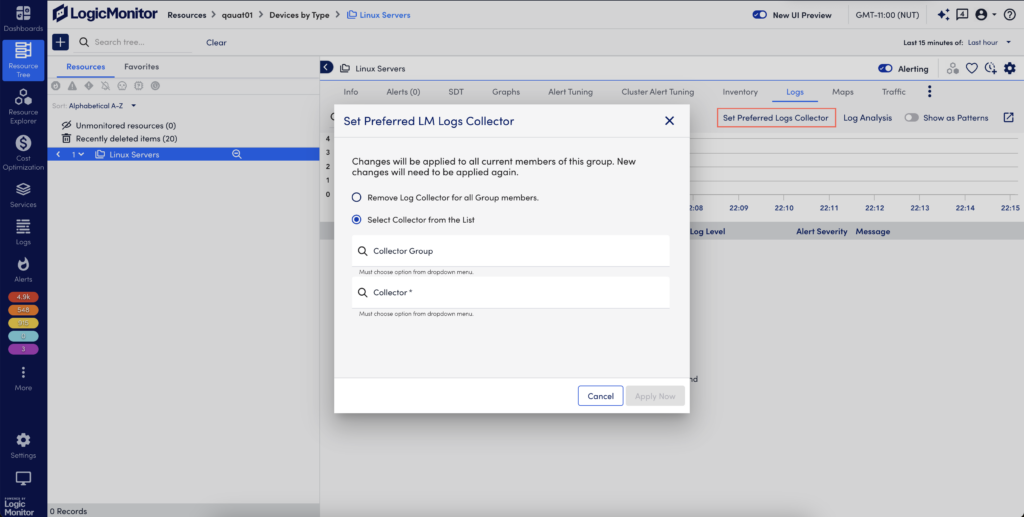Go to Alerts via the flame icon
Image resolution: width=1024 pixels, height=517 pixels.
(23, 269)
